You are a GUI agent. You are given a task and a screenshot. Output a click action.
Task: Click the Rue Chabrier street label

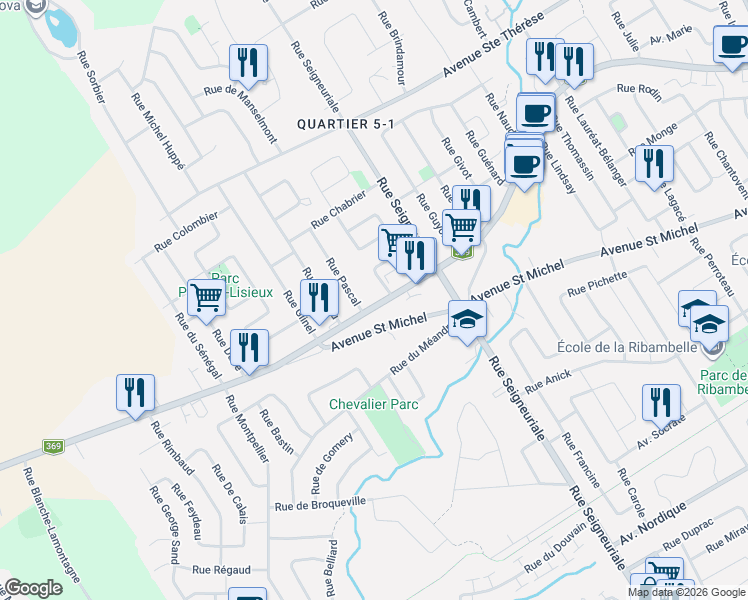coord(339,209)
